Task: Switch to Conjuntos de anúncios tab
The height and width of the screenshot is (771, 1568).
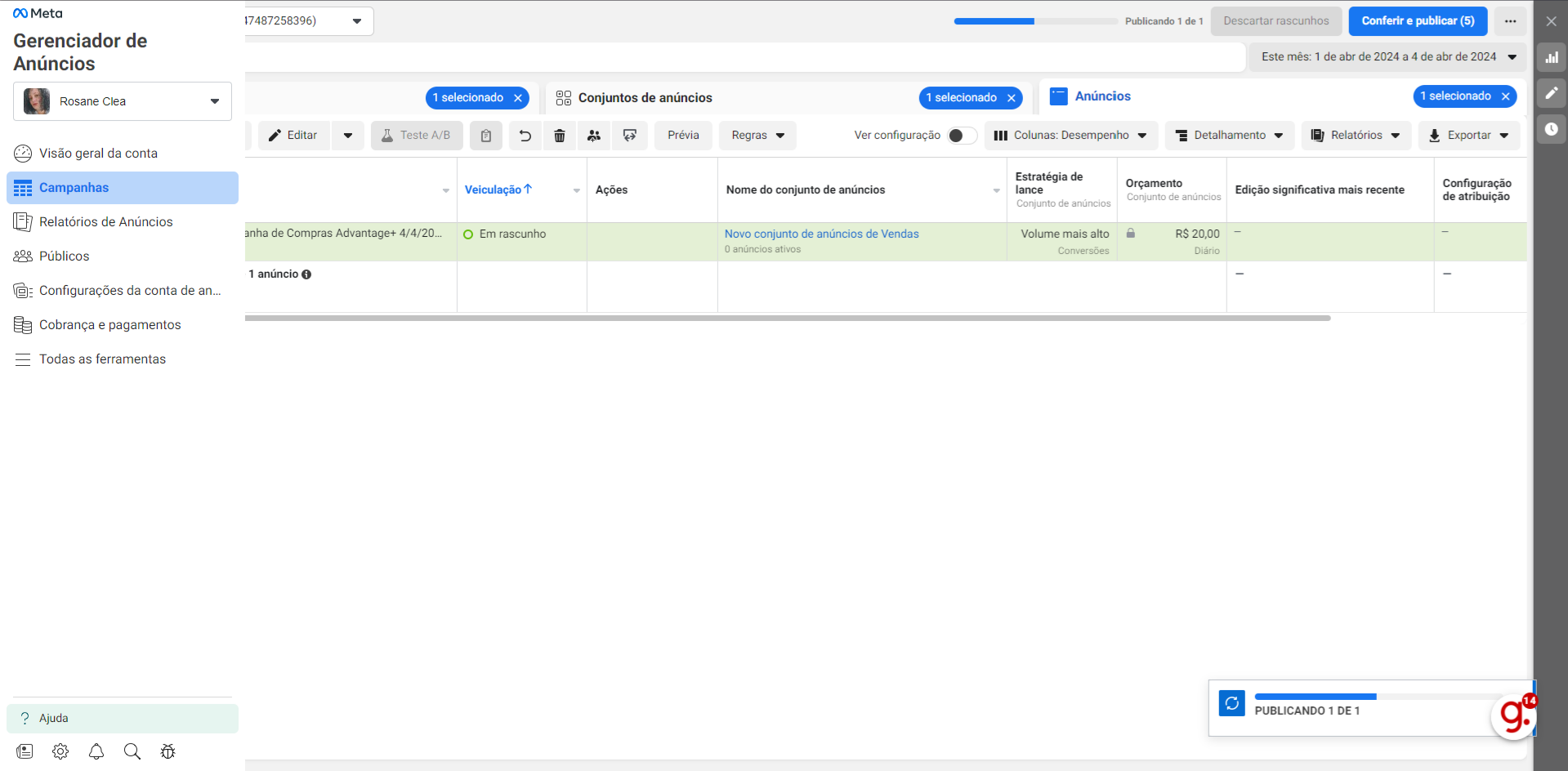Action: click(646, 98)
